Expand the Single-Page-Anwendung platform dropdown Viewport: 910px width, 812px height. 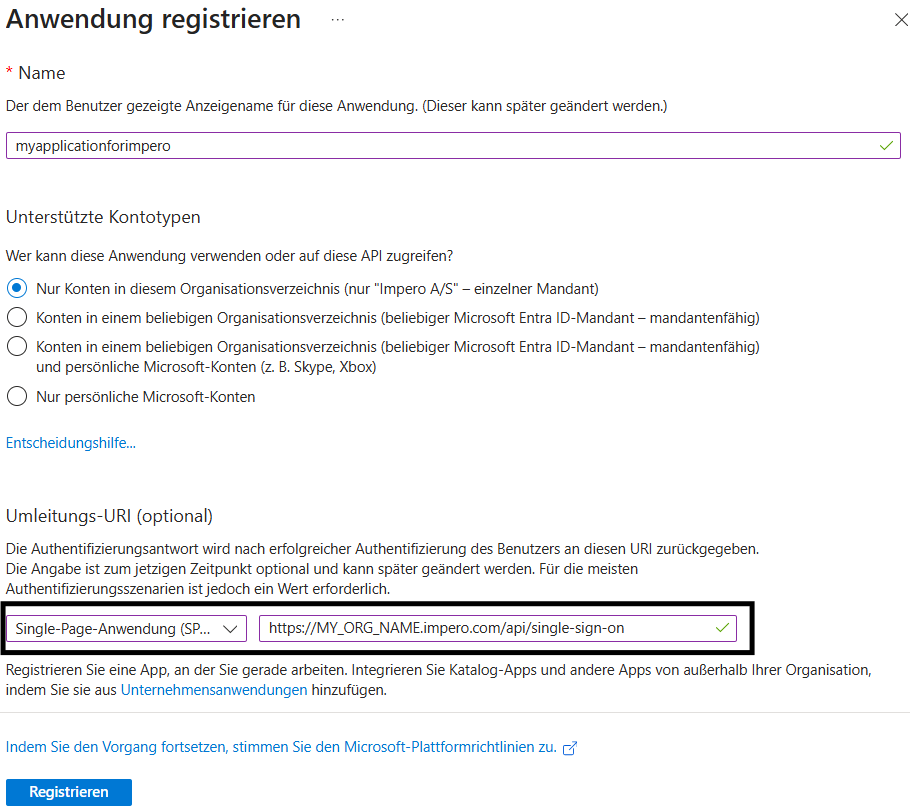click(x=126, y=628)
